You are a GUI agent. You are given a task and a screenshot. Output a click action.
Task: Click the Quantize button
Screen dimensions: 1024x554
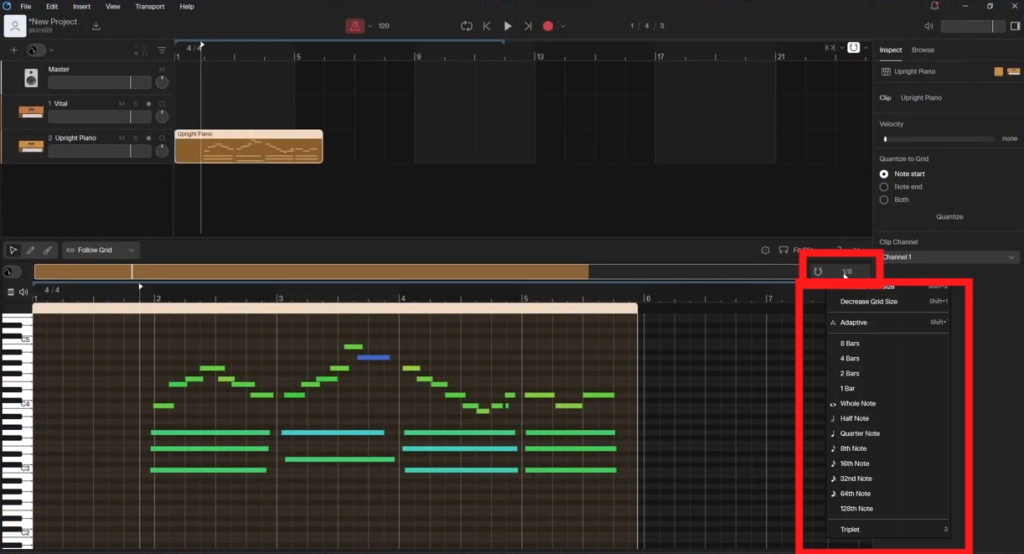point(949,217)
